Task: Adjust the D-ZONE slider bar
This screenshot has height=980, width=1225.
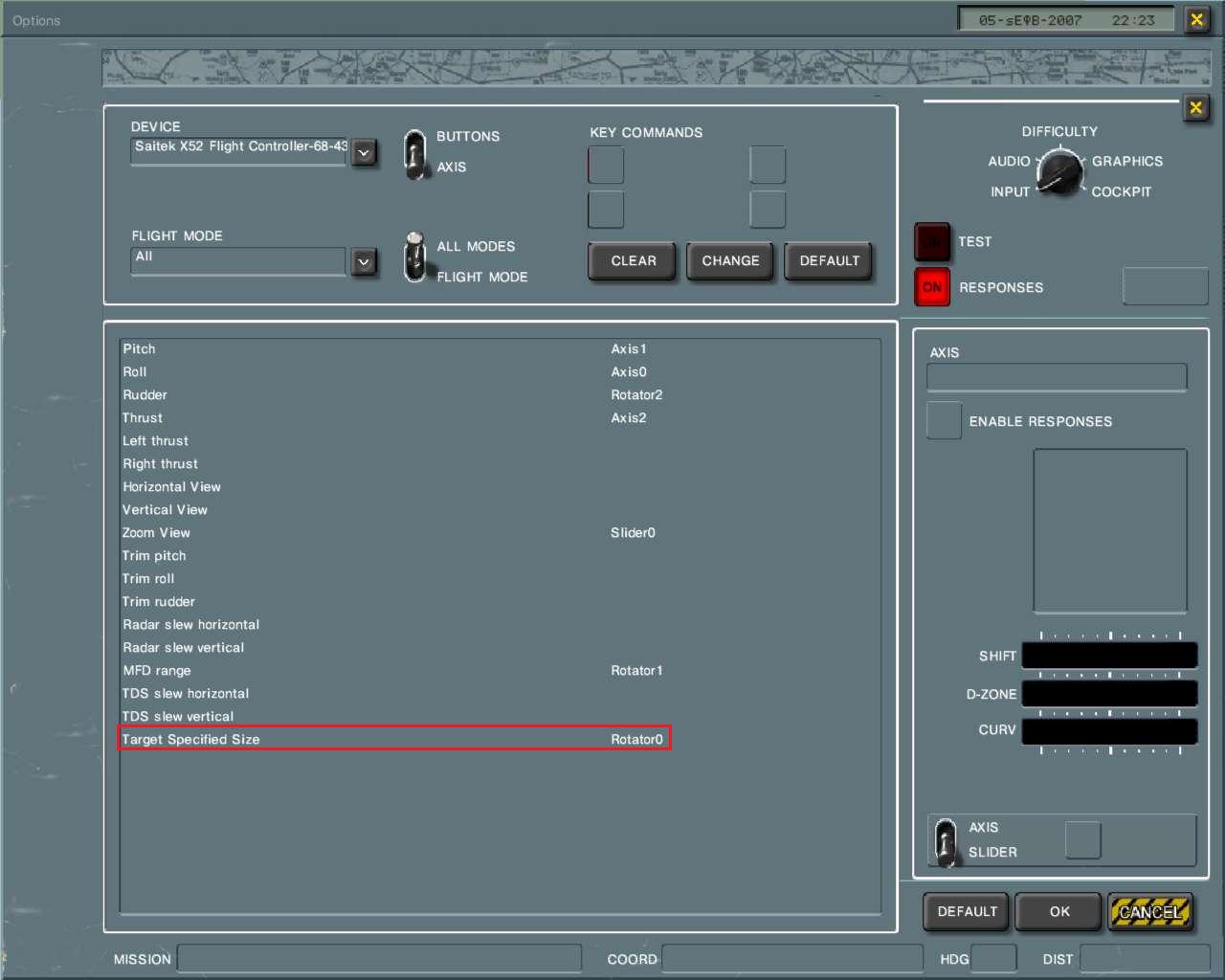Action: [1110, 694]
